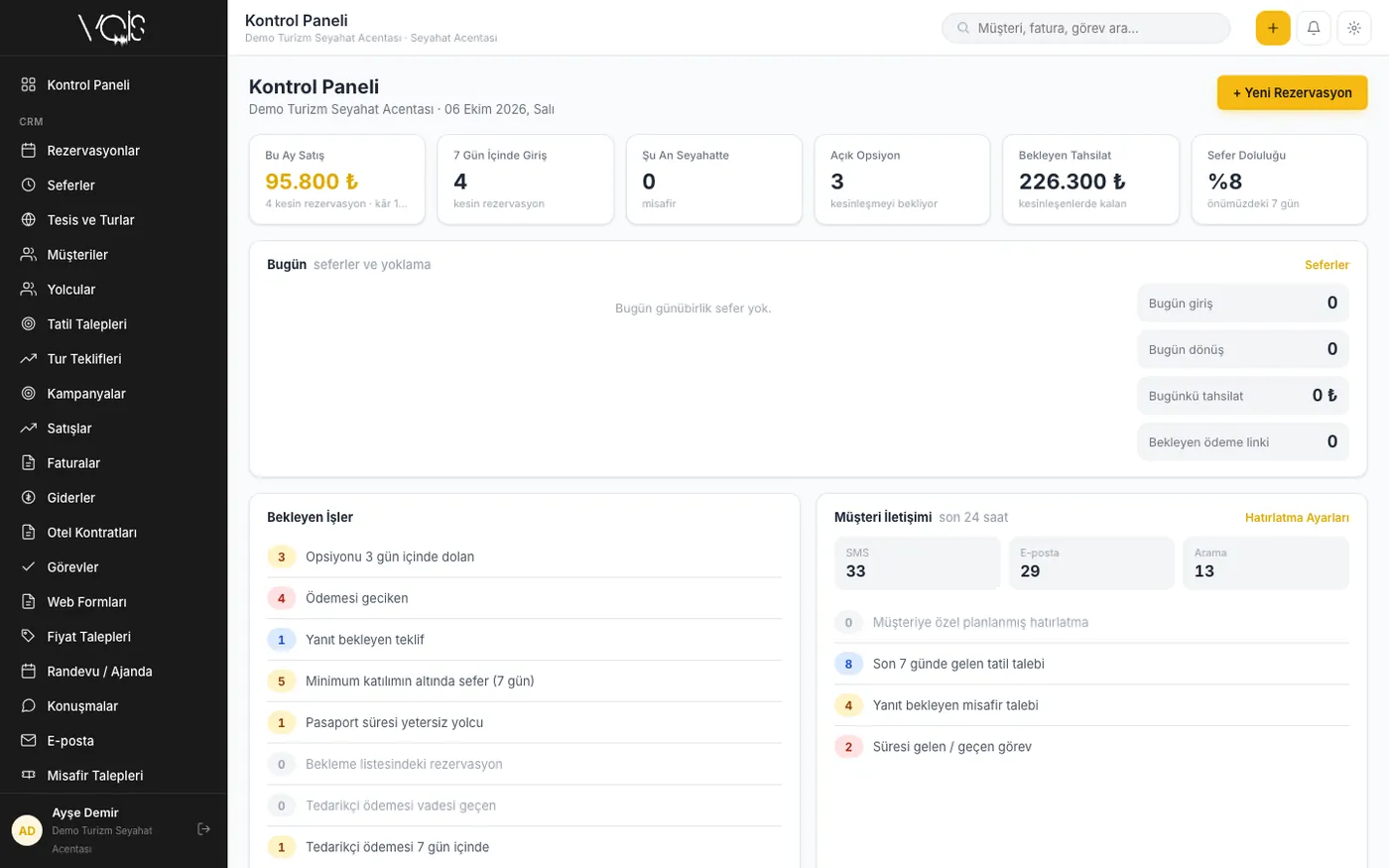Screen dimensions: 1389x868
Task: Click the Giderler coin icon
Action: pos(29,498)
